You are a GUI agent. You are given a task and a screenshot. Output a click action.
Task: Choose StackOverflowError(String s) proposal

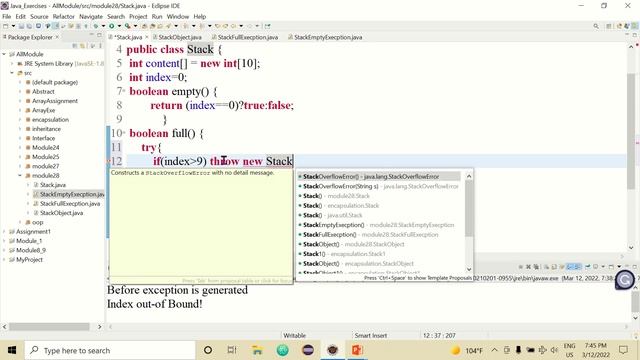[x=379, y=186]
